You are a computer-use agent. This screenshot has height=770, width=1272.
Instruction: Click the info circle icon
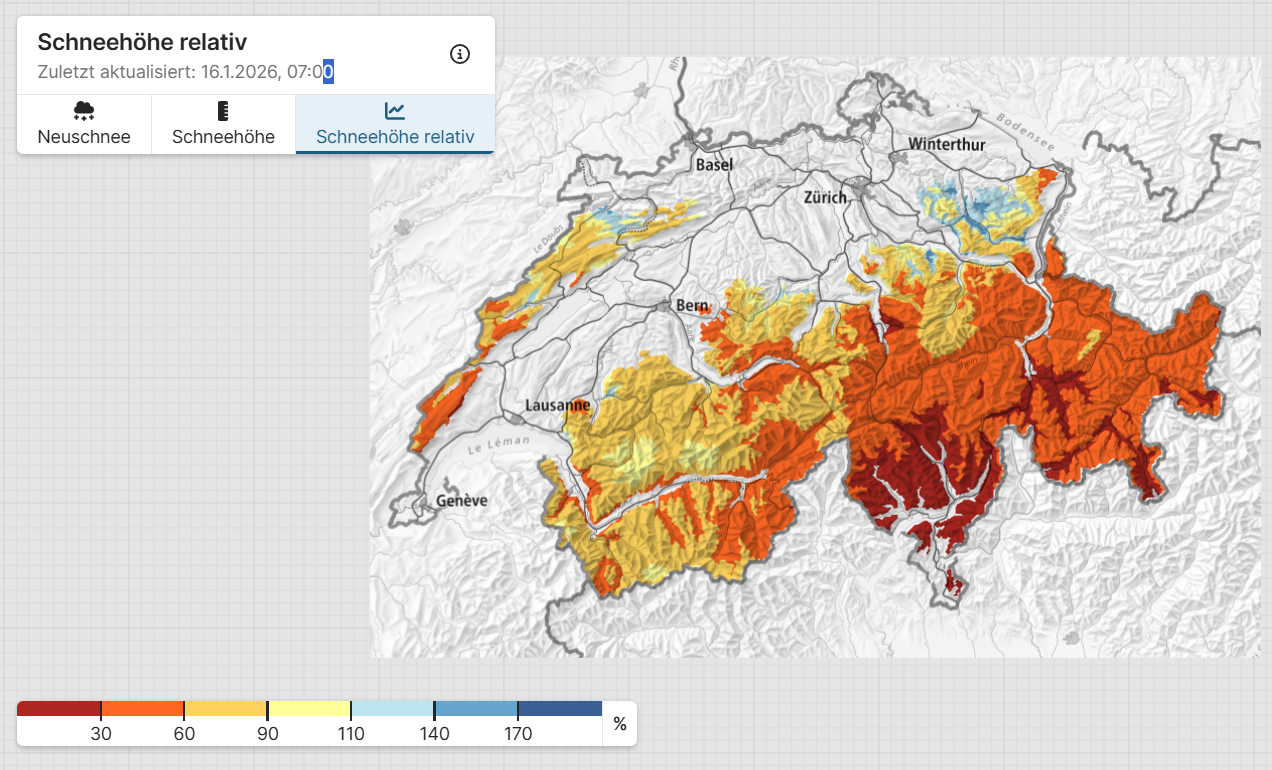(x=460, y=54)
